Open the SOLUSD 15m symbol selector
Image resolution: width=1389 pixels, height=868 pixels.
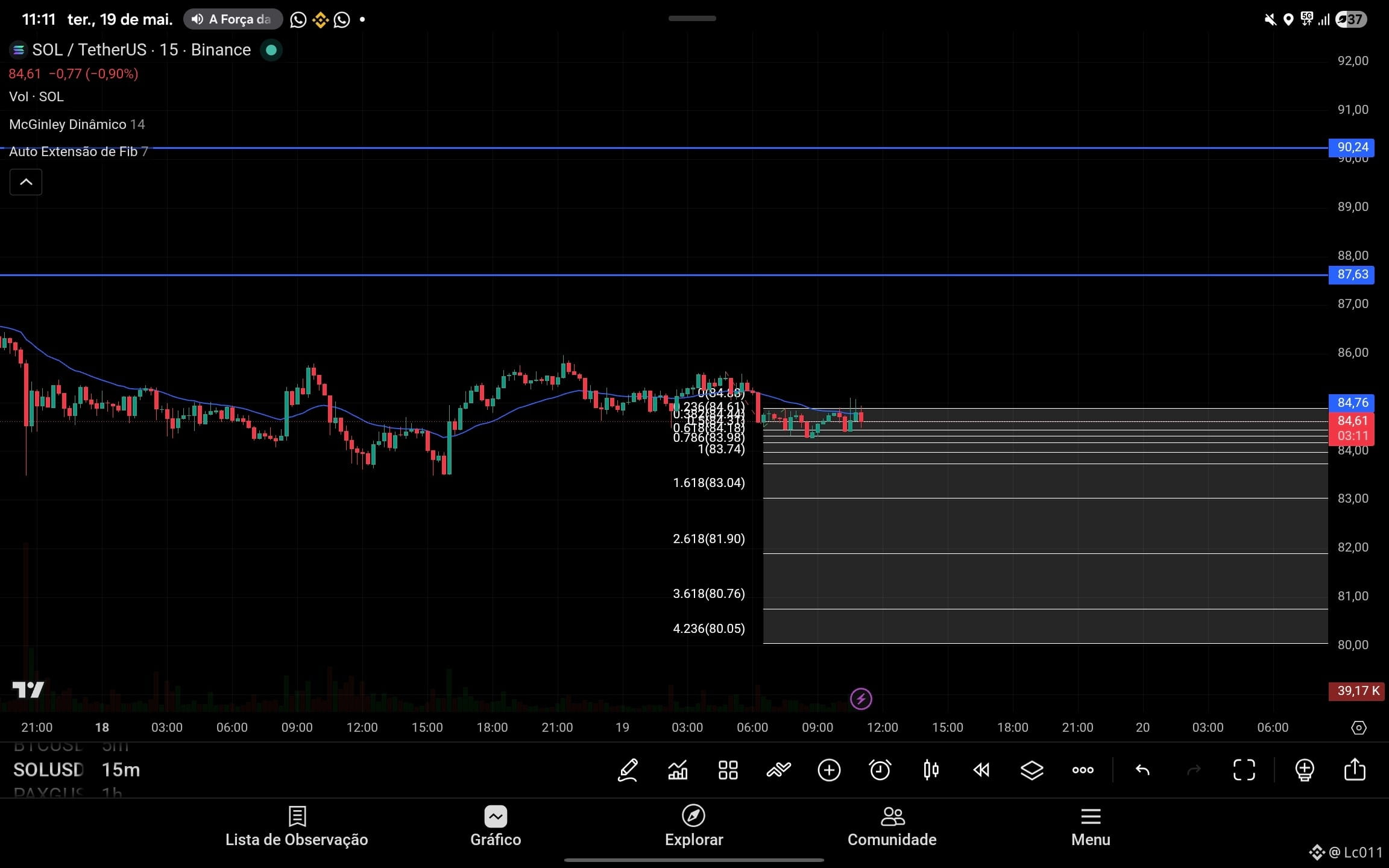tap(77, 770)
